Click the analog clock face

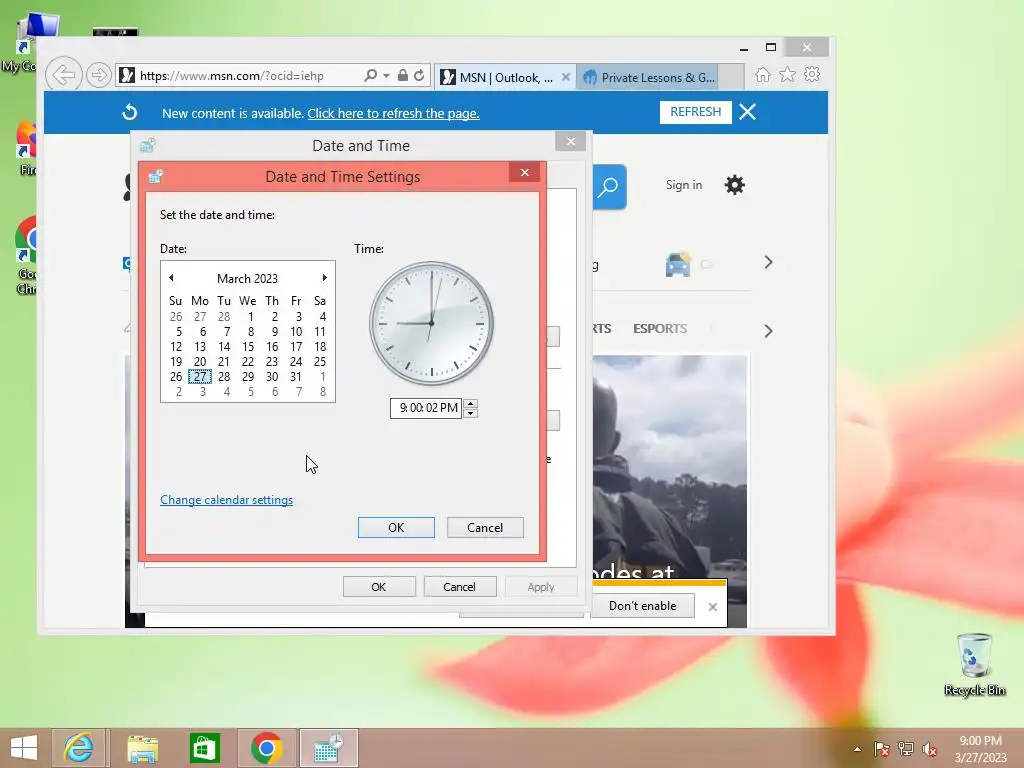431,323
